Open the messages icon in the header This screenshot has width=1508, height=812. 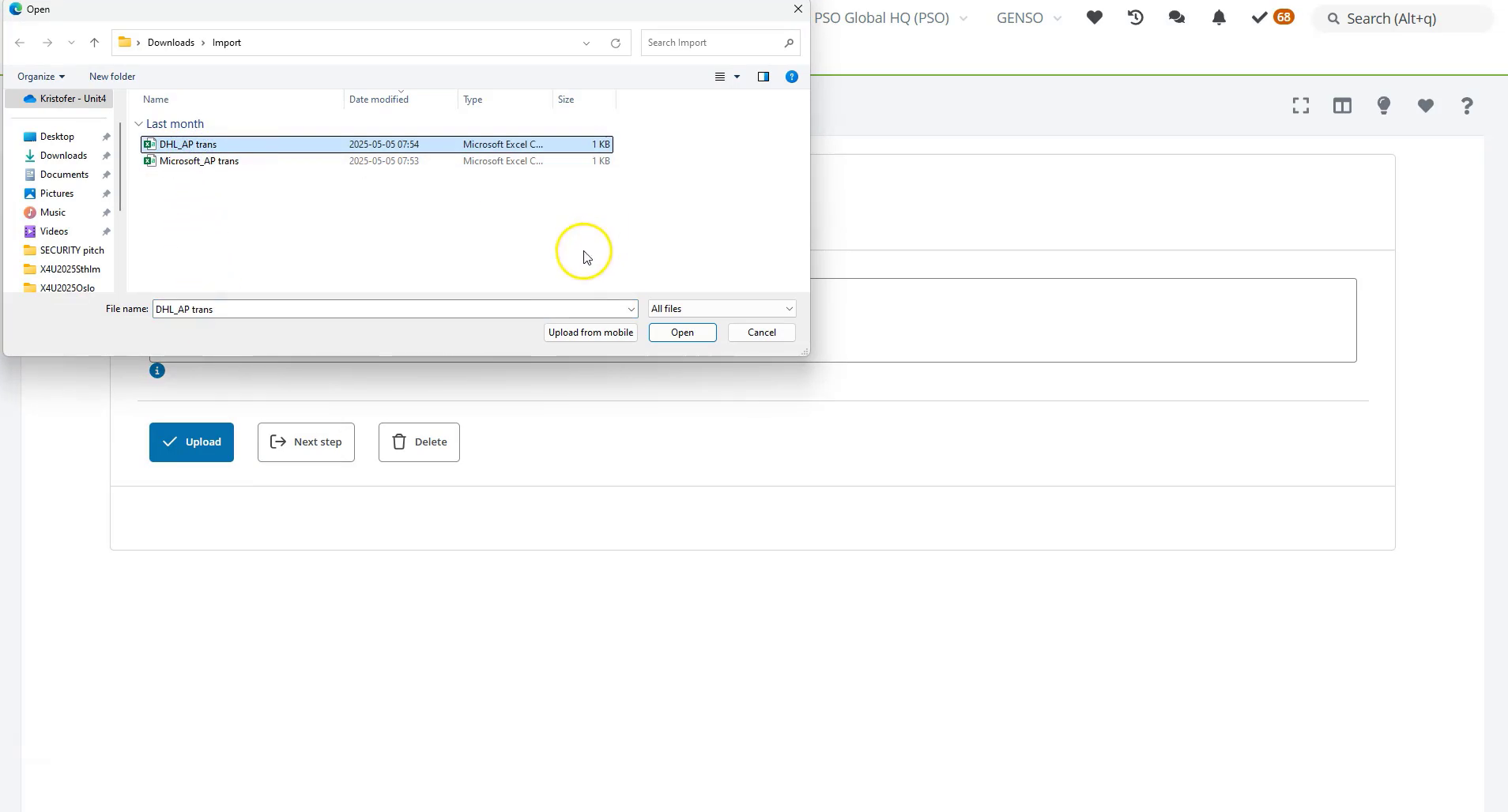pos(1177,17)
